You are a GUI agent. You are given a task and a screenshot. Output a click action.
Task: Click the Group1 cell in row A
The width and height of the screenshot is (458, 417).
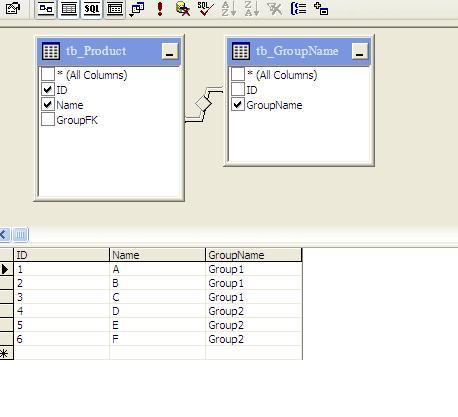pos(254,269)
